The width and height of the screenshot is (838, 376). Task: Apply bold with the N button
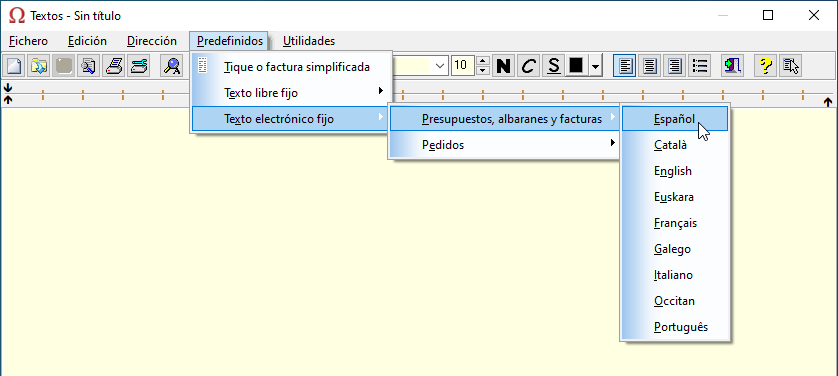coord(503,66)
